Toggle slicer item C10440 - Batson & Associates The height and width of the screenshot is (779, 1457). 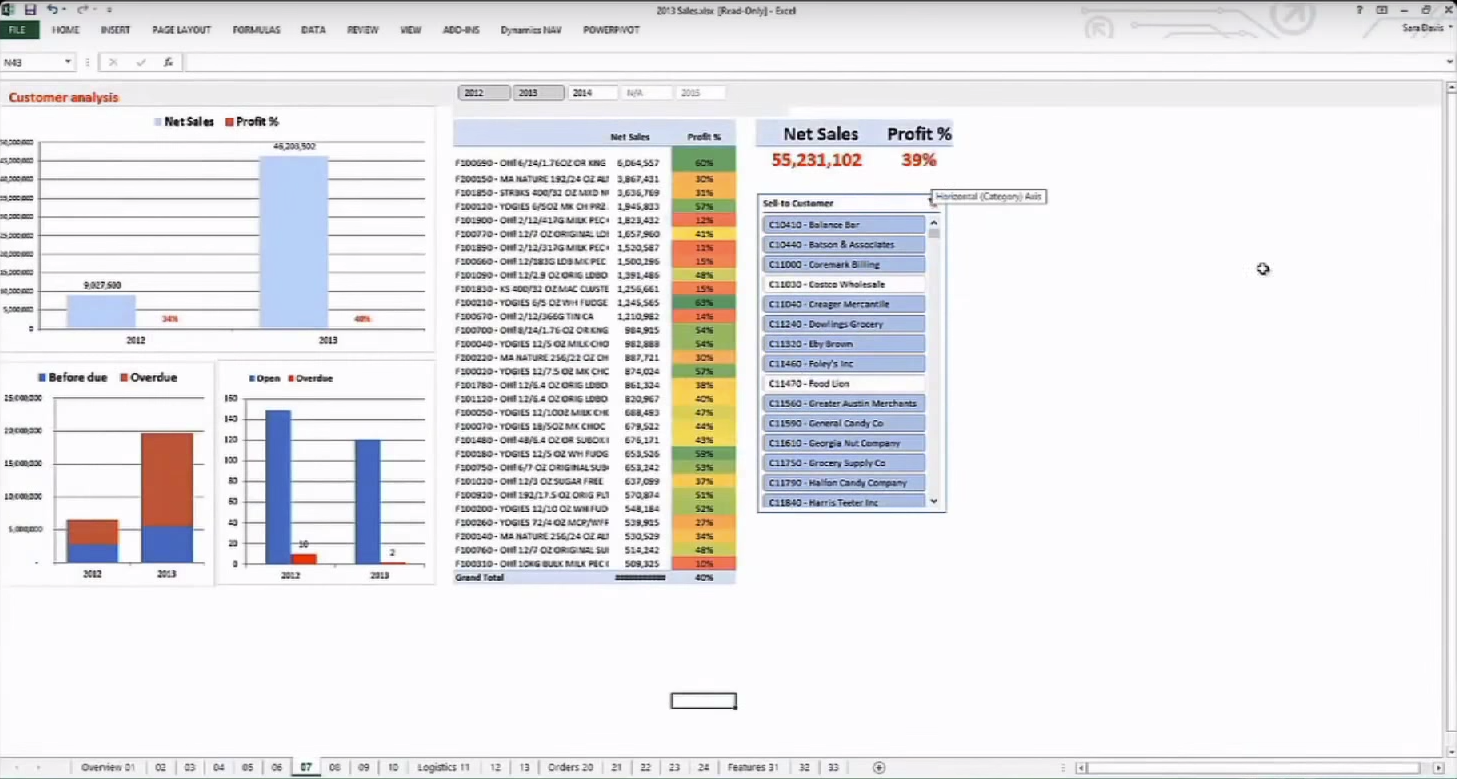pos(844,245)
